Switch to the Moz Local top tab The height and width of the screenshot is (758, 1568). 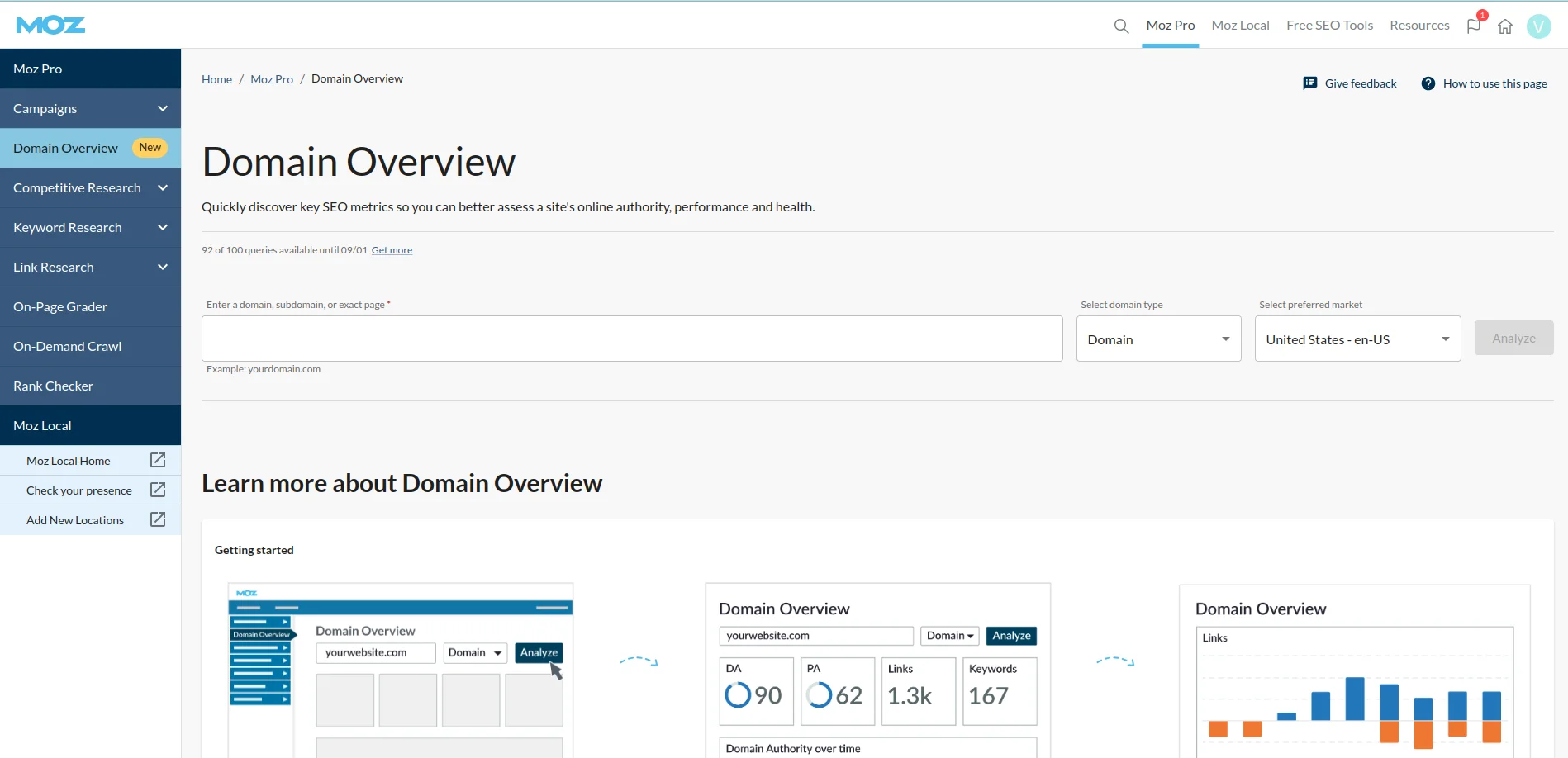point(1240,26)
